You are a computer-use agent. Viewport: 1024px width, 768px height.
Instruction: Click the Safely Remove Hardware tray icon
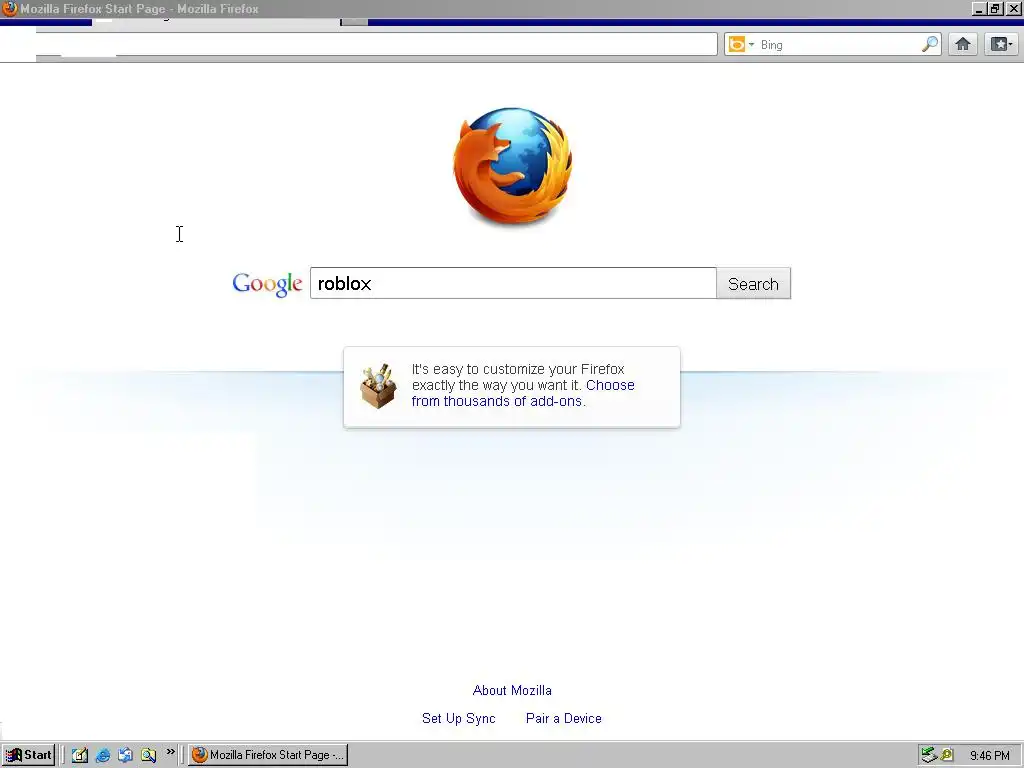pos(929,755)
